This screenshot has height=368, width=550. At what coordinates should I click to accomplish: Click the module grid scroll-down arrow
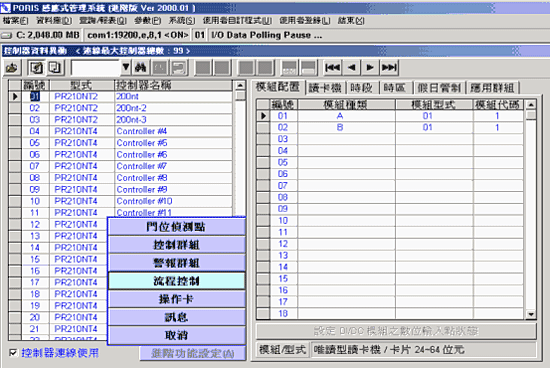[531, 314]
